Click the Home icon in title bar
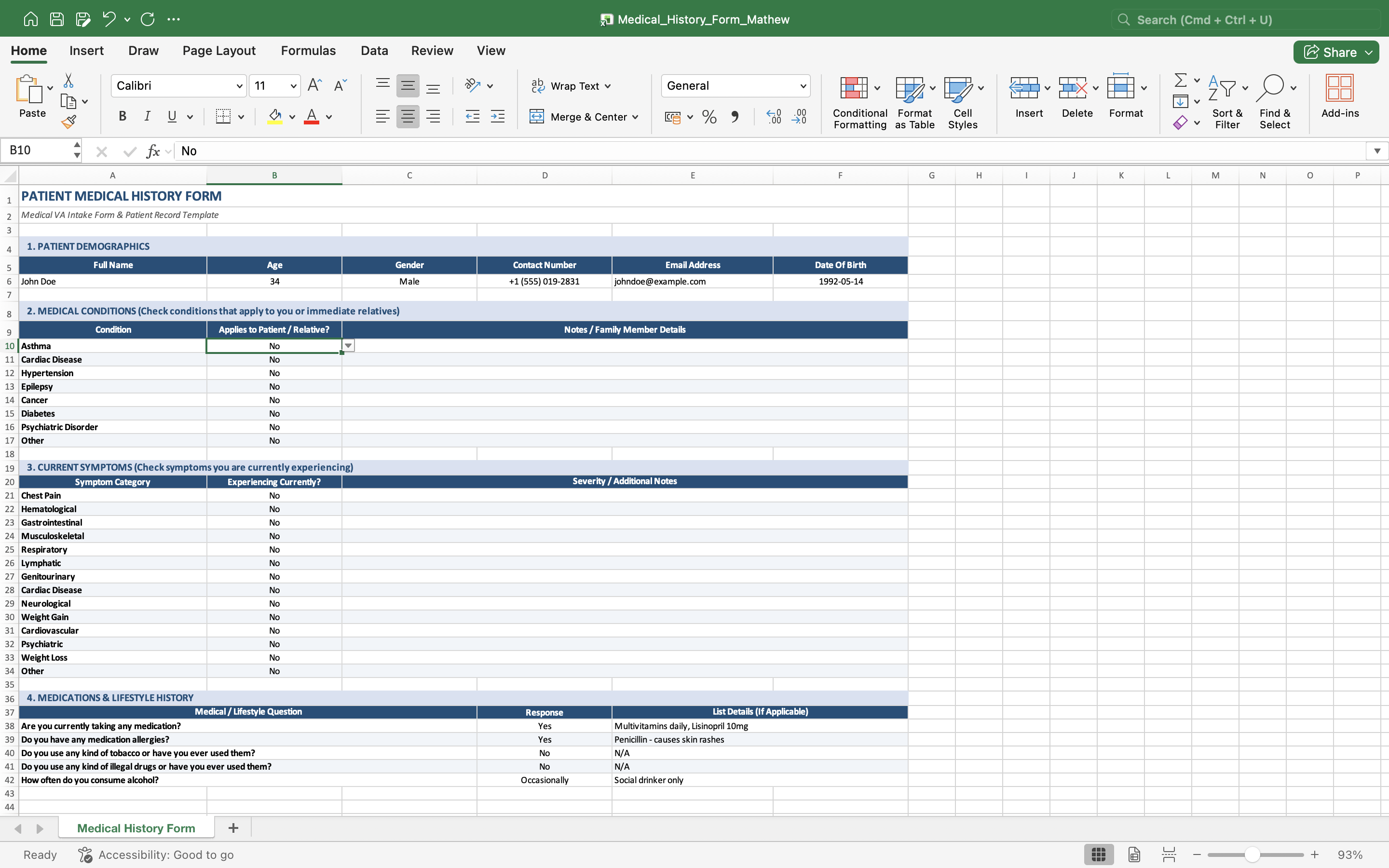This screenshot has width=1389, height=868. click(x=30, y=19)
